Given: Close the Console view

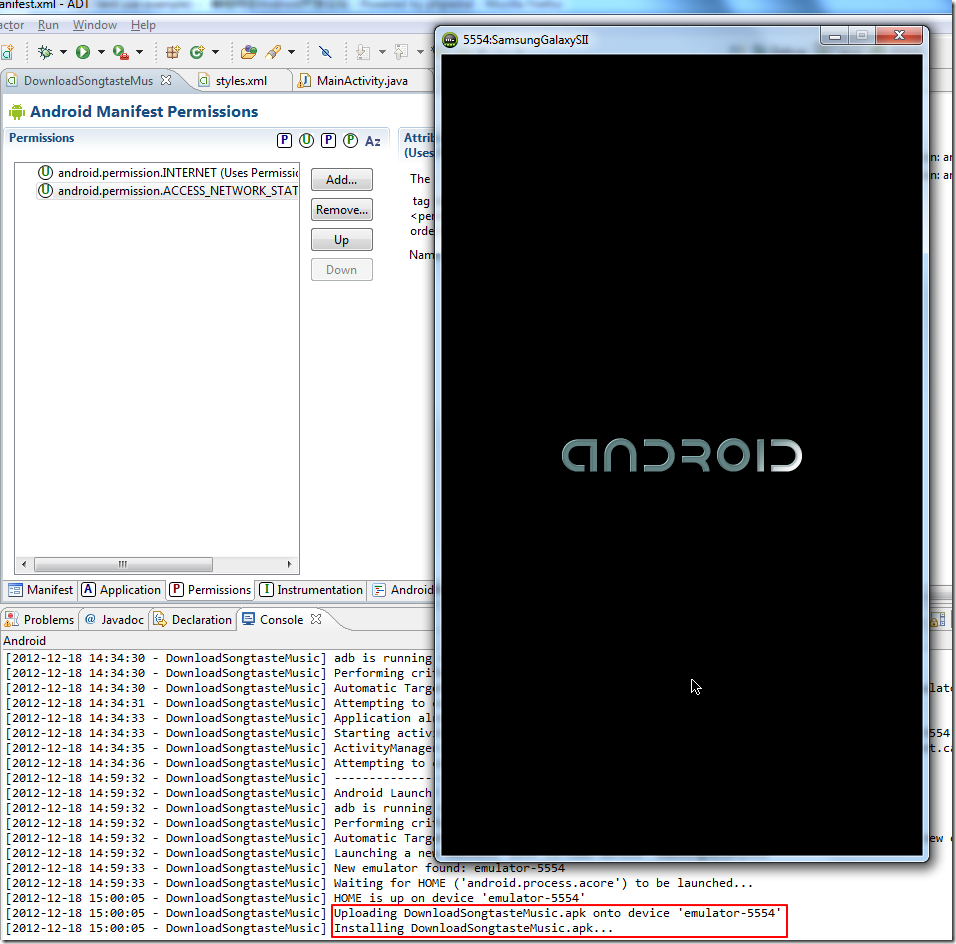Looking at the screenshot, I should tap(316, 619).
